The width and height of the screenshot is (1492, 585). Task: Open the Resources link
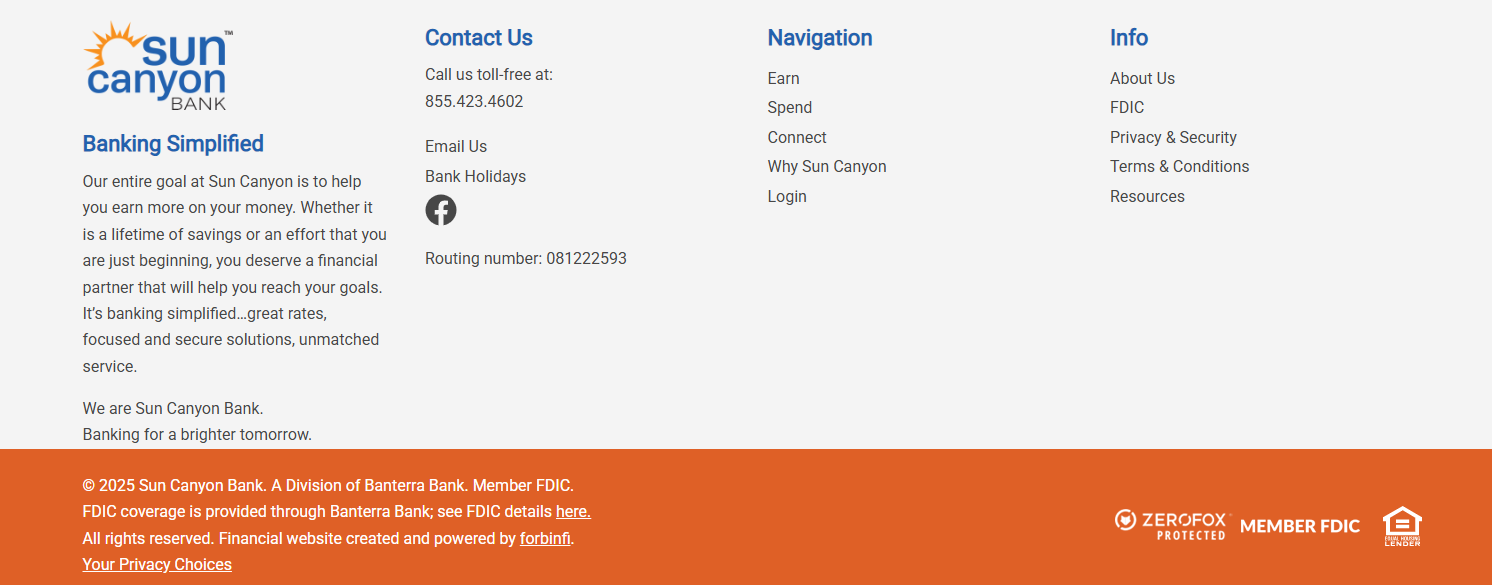1147,197
